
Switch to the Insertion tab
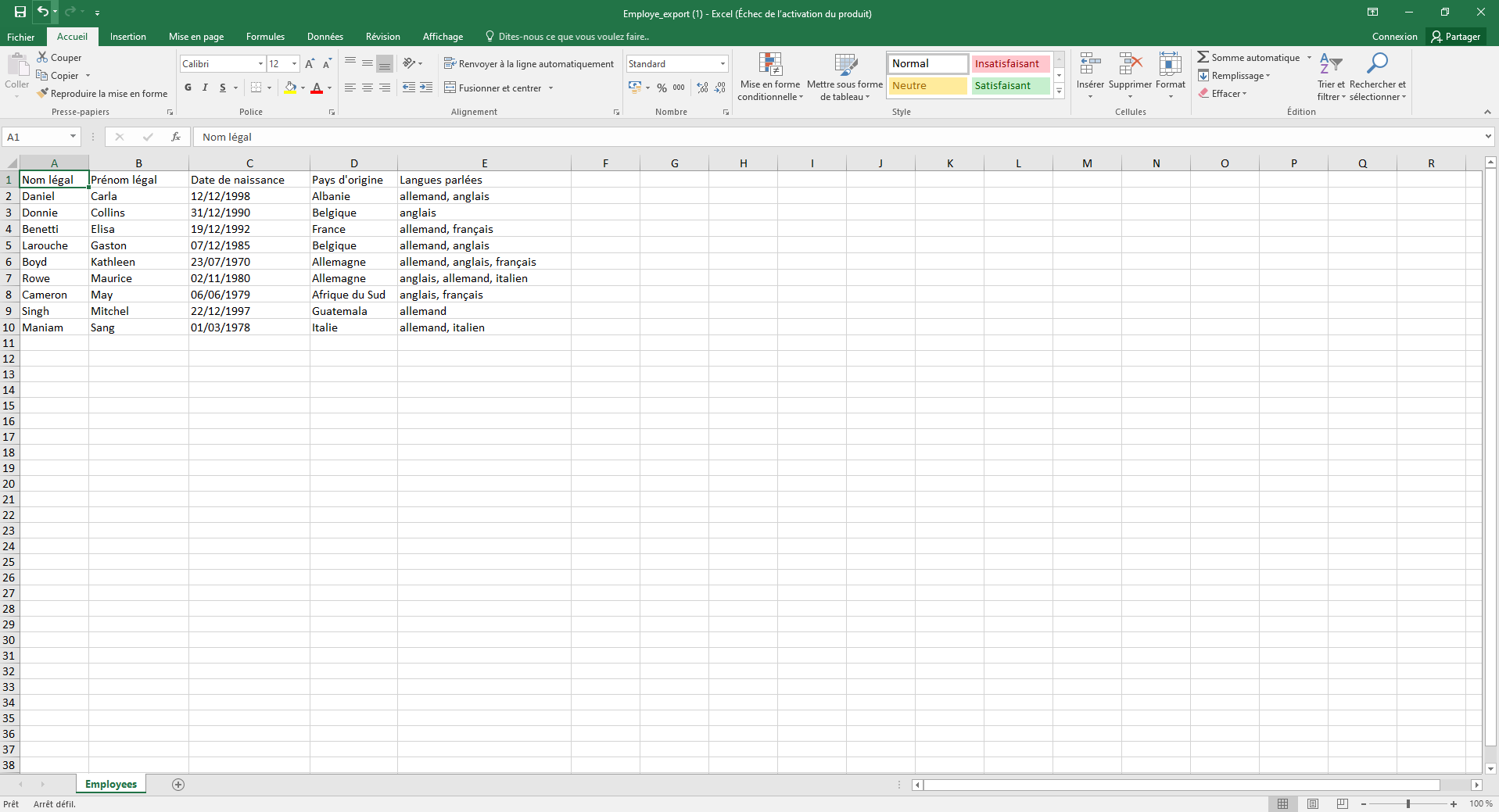click(128, 37)
